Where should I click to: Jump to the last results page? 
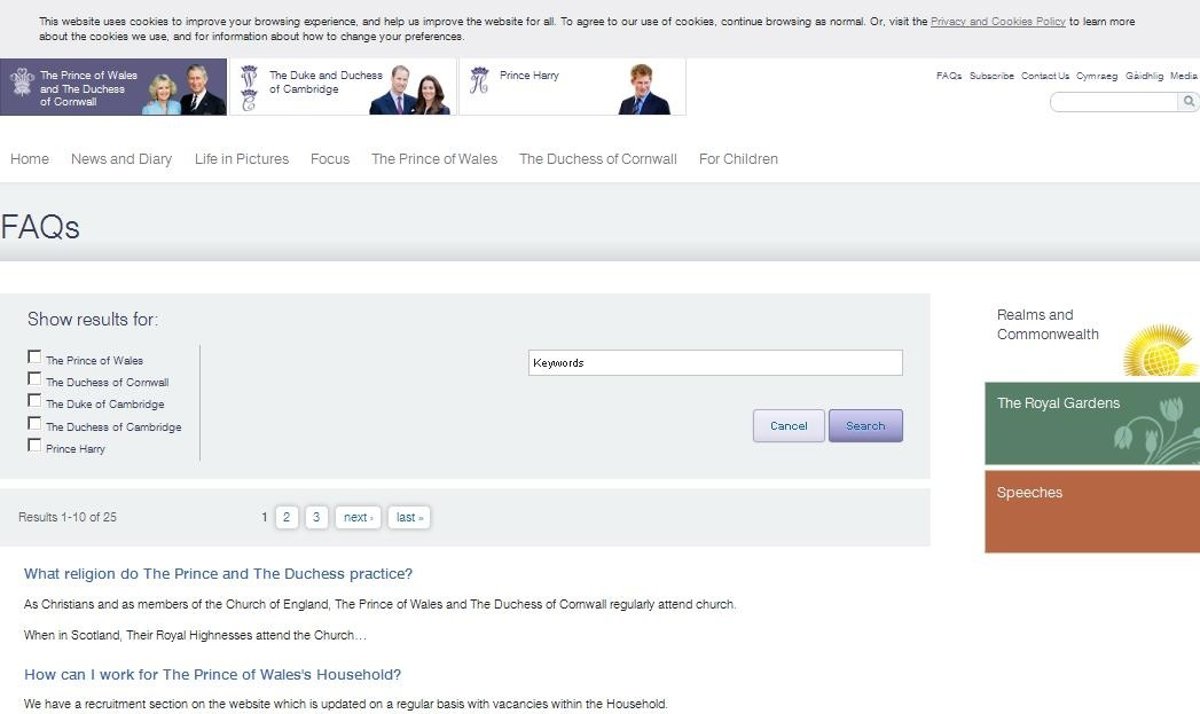pyautogui.click(x=409, y=517)
